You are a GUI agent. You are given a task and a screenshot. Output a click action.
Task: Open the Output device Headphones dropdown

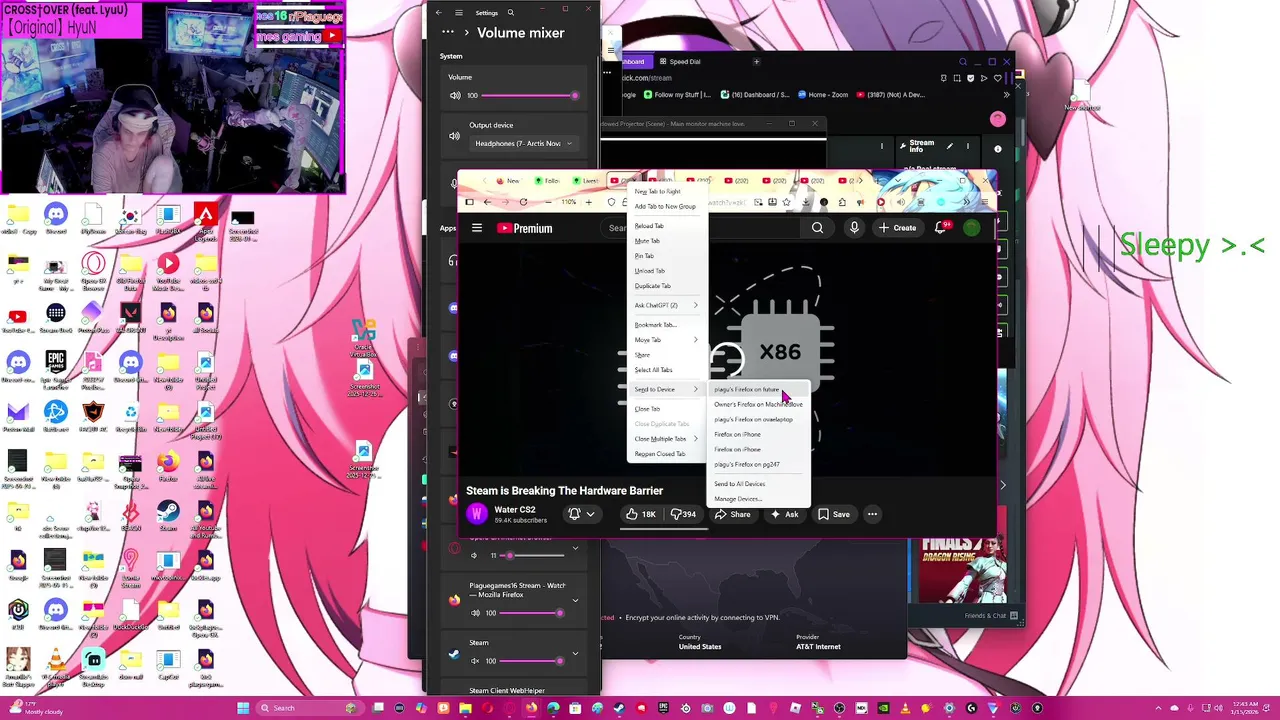(x=523, y=143)
